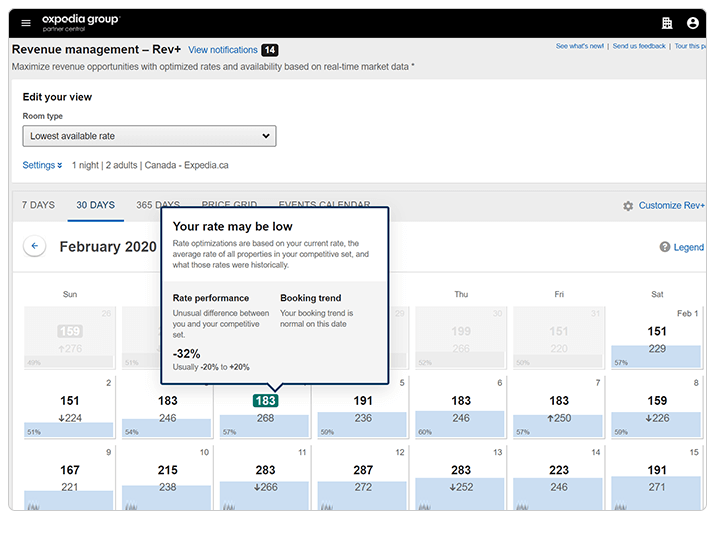Open the hamburger navigation menu
Viewport: 716px width, 550px height.
(x=26, y=23)
